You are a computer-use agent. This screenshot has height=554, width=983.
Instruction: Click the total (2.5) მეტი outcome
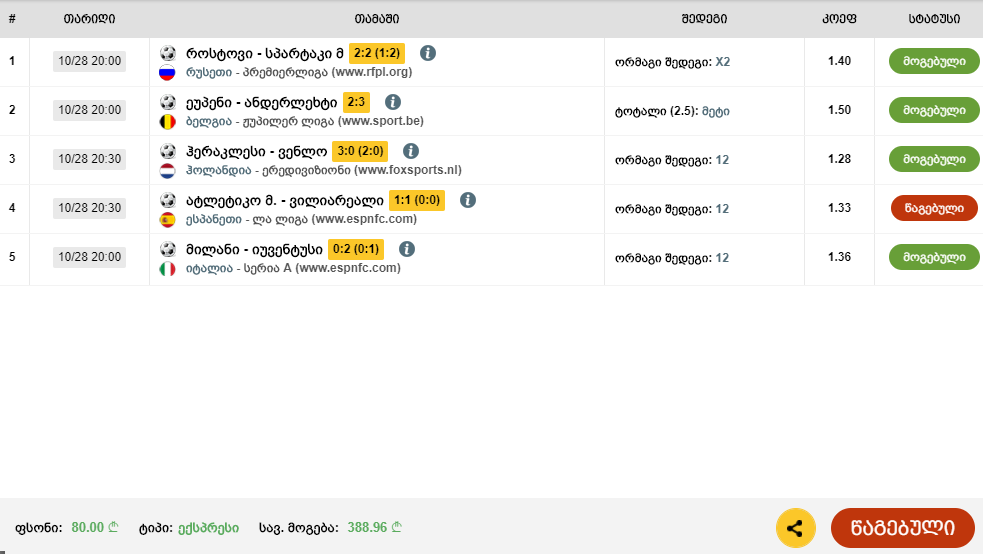click(x=715, y=111)
